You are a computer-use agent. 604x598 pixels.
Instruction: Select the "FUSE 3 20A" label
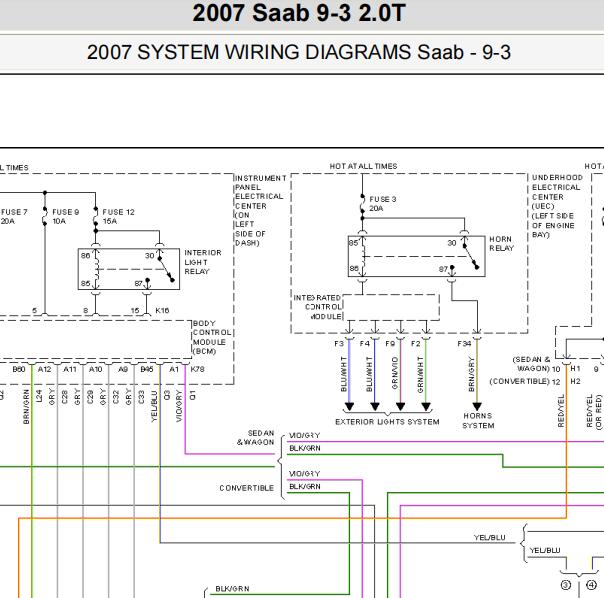(383, 204)
